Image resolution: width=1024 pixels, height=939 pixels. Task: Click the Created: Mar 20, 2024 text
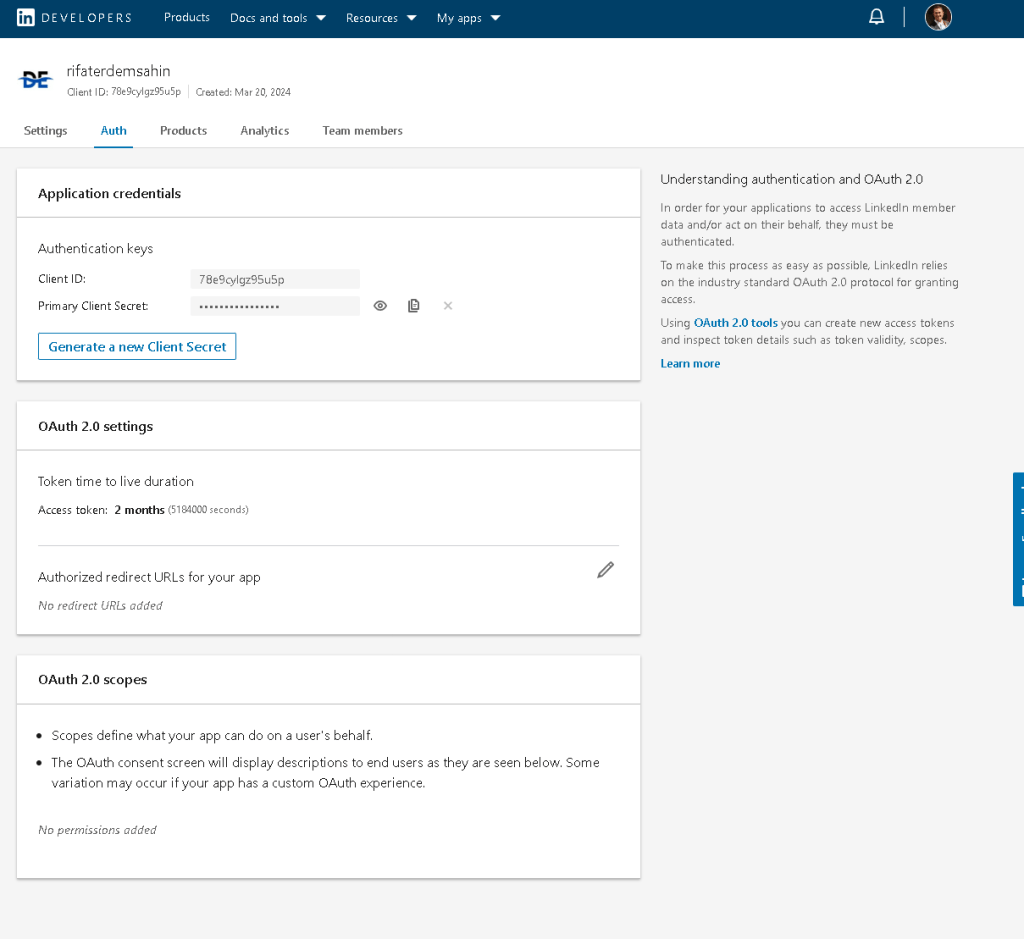coord(243,92)
